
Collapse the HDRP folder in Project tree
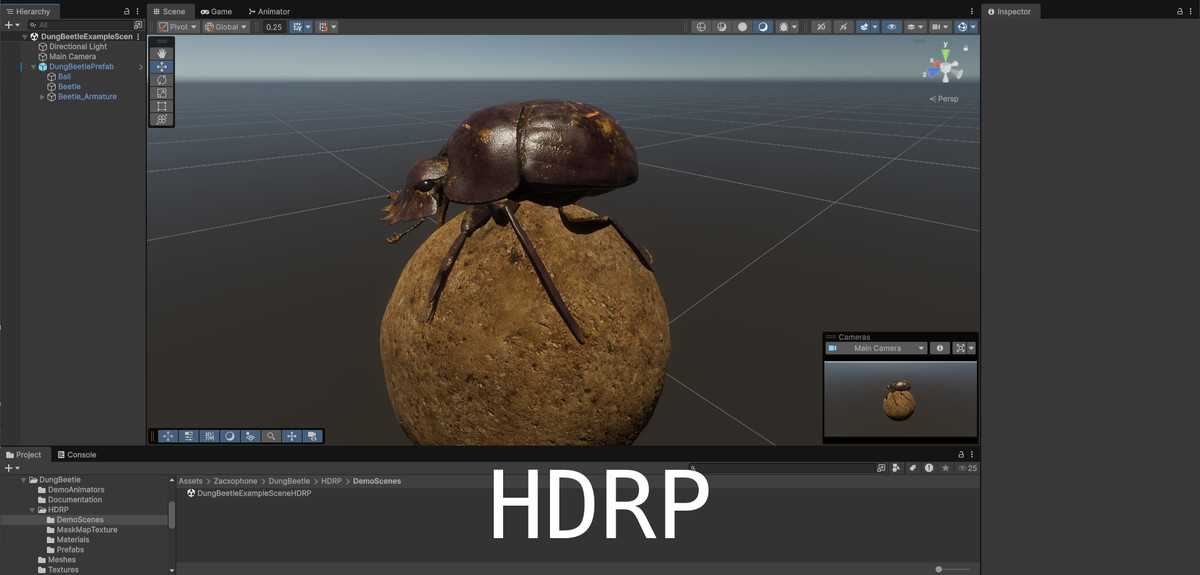tap(32, 510)
